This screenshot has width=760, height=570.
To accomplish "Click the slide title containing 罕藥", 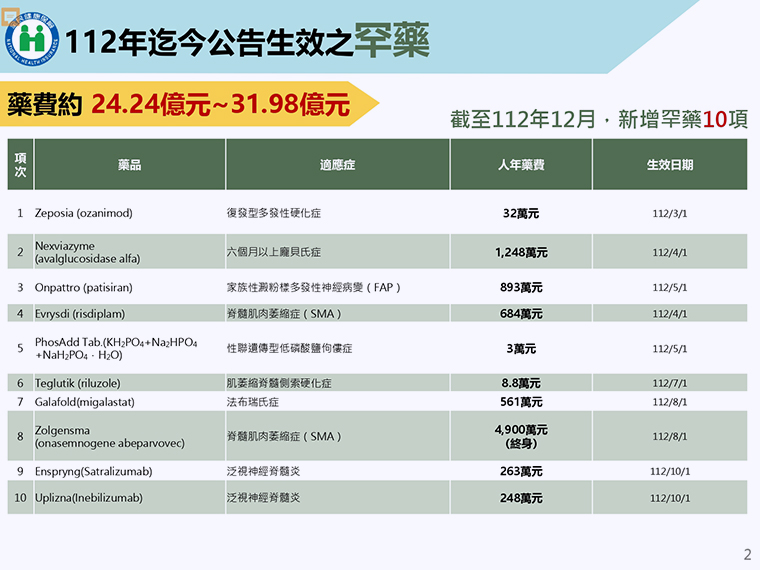I will pyautogui.click(x=248, y=41).
